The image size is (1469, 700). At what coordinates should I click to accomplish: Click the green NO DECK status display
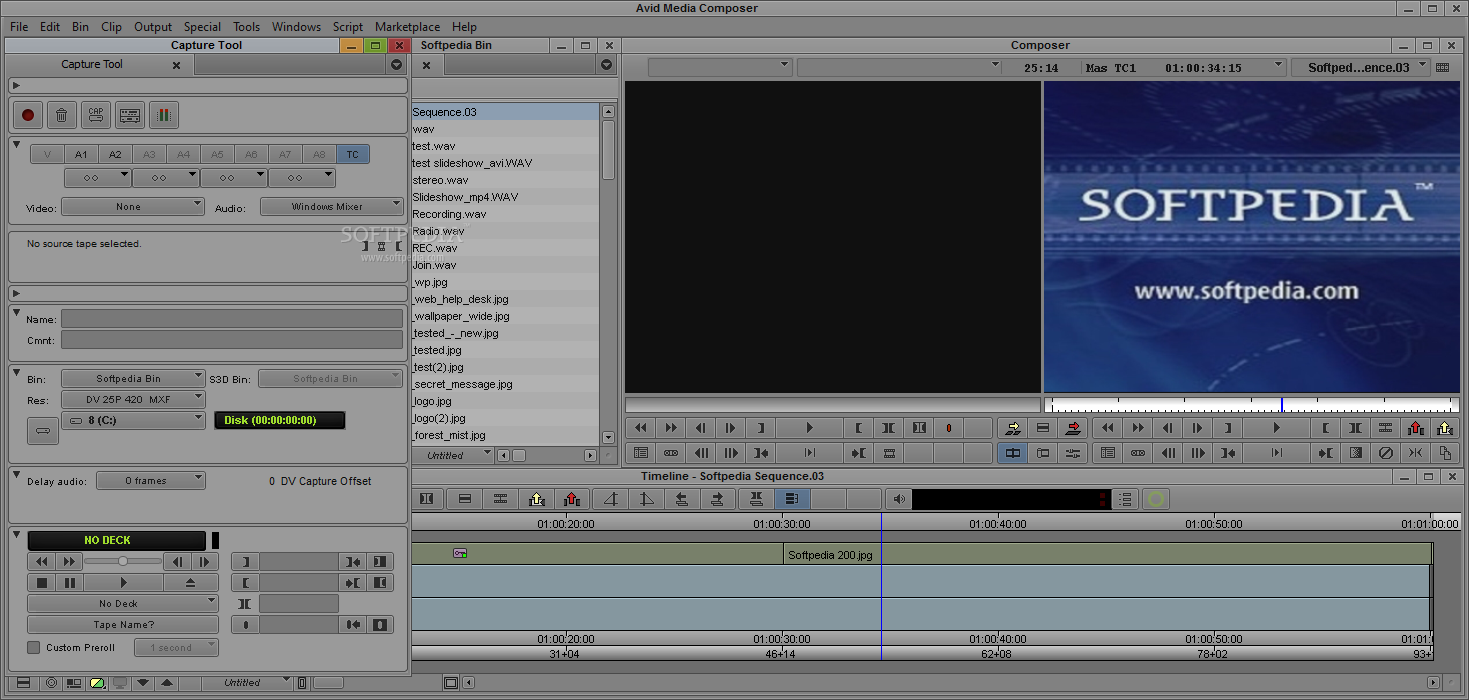[117, 540]
